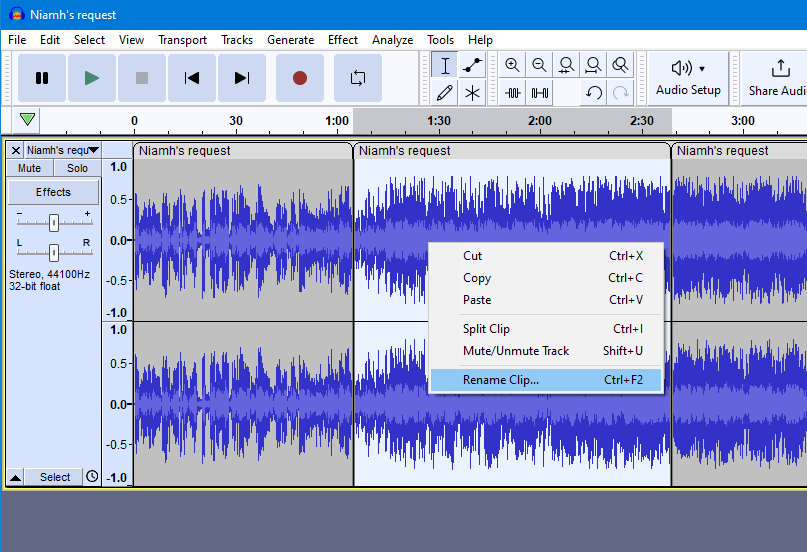
Task: Open the track Effects panel button
Action: (x=53, y=192)
